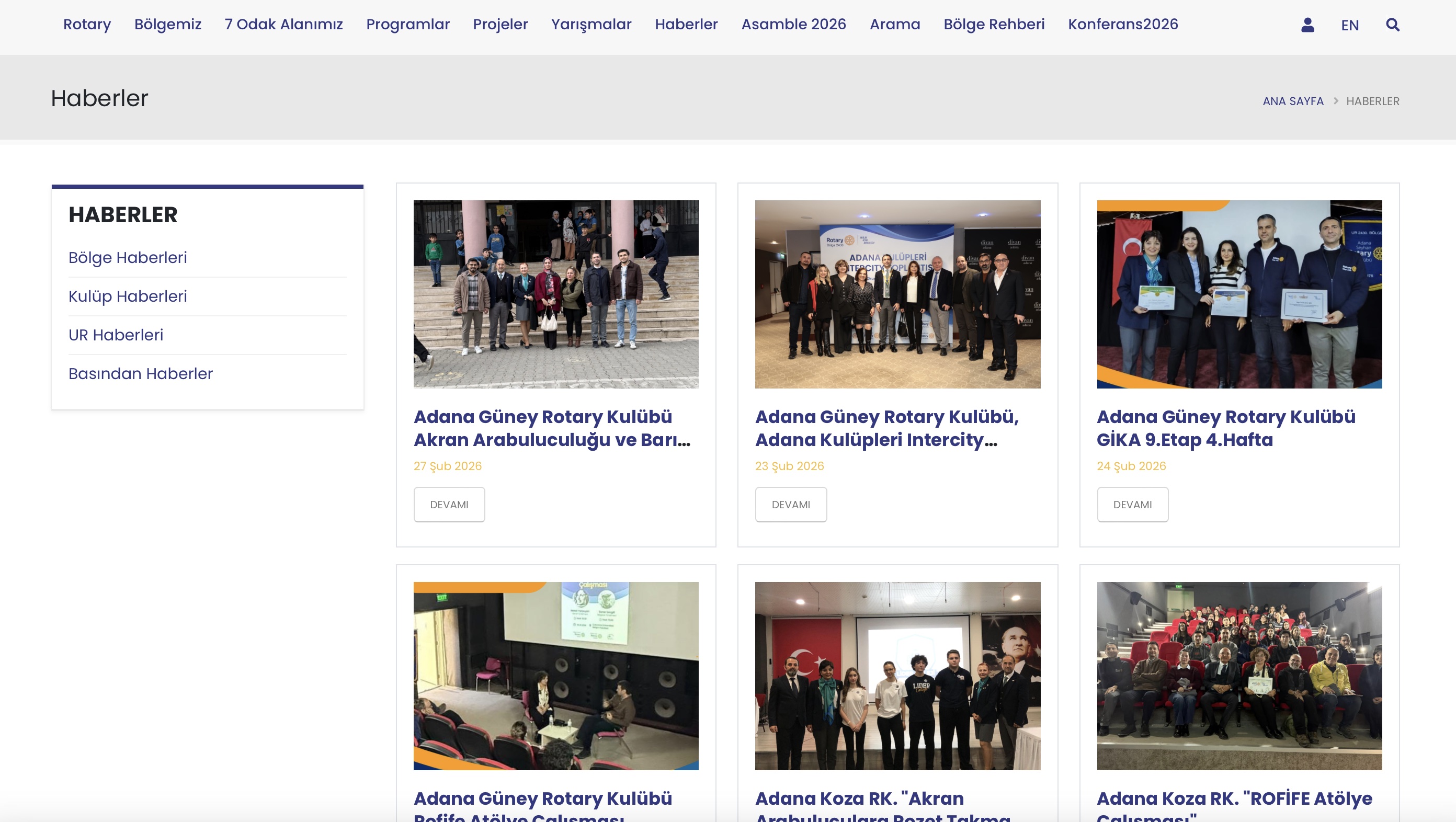Open the certificate holders photo thumbnail
This screenshot has width=1456, height=822.
1239,294
